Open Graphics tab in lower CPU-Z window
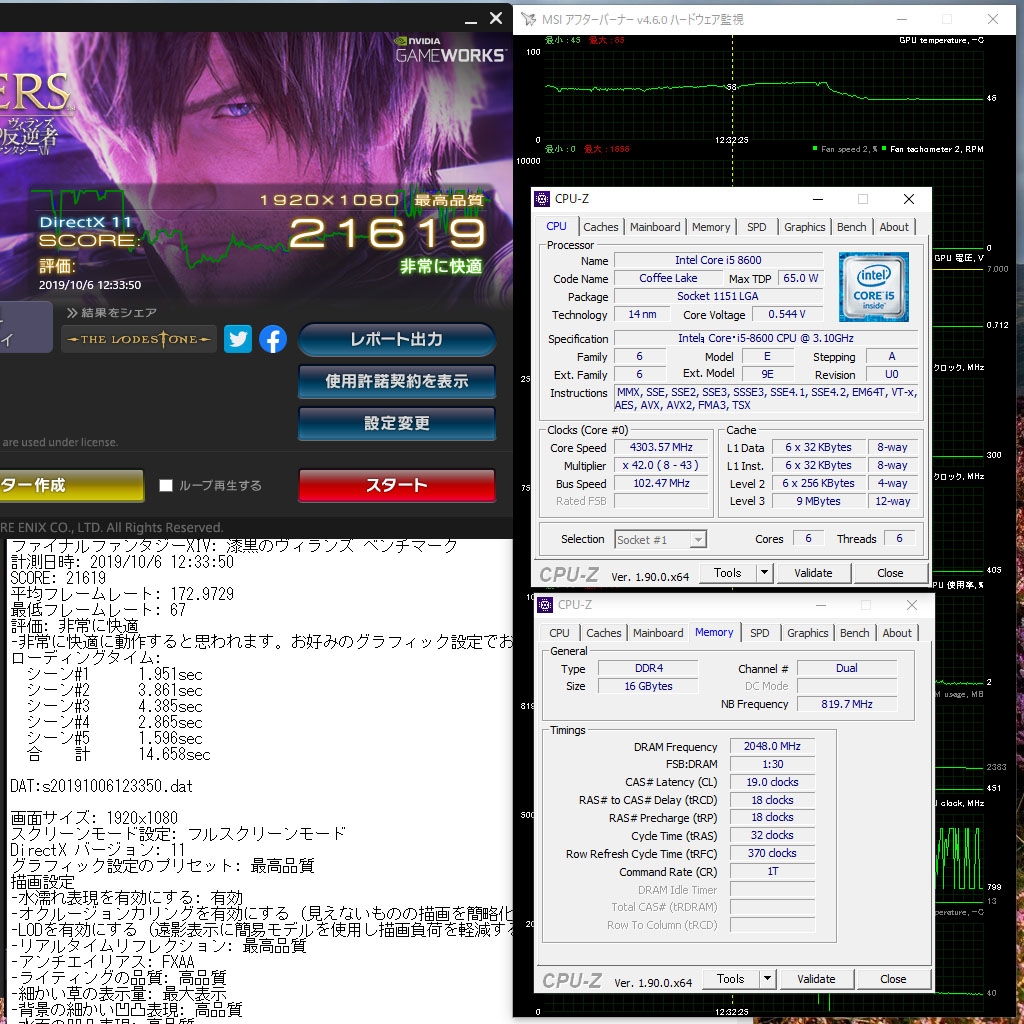Screen dimensions: 1024x1024 coord(807,633)
